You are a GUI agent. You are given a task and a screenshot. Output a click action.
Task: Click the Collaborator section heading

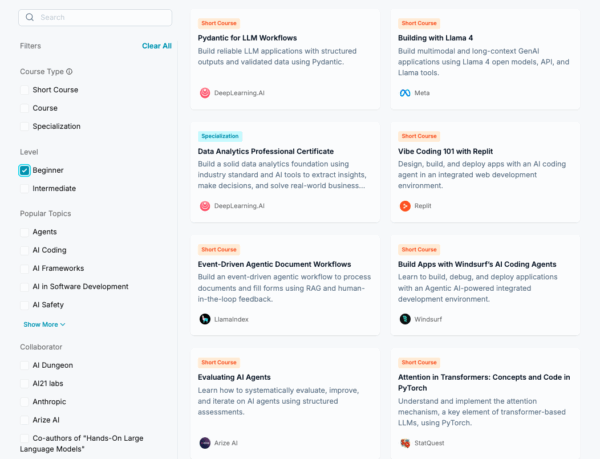[41, 347]
